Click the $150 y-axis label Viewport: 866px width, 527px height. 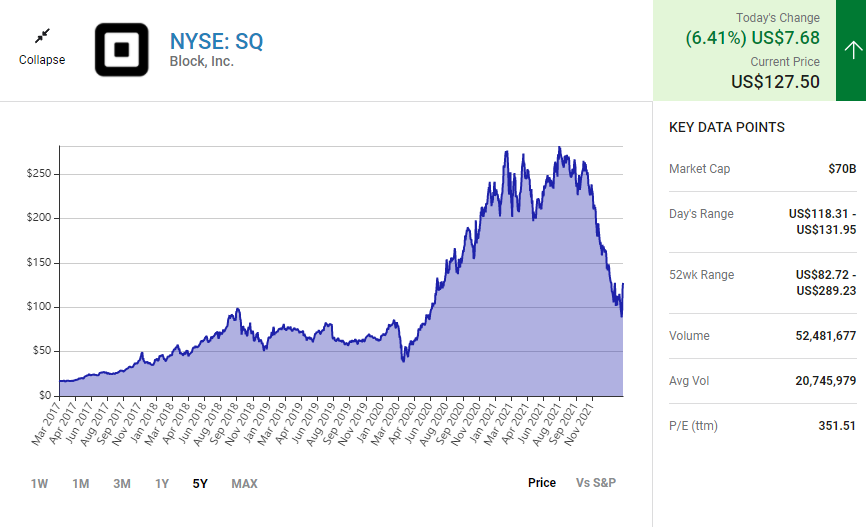click(x=39, y=262)
